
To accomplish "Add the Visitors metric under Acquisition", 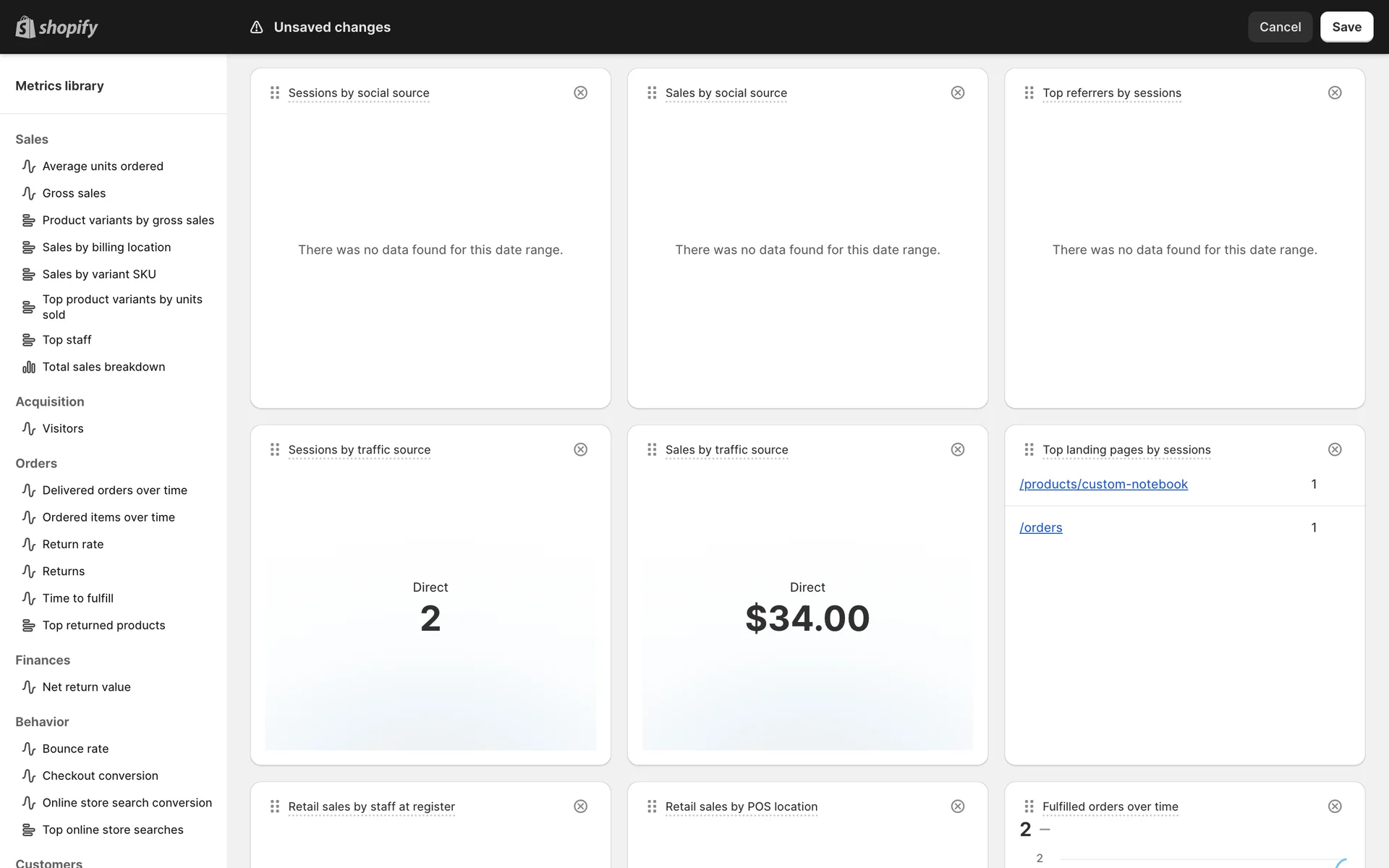I will [x=63, y=428].
